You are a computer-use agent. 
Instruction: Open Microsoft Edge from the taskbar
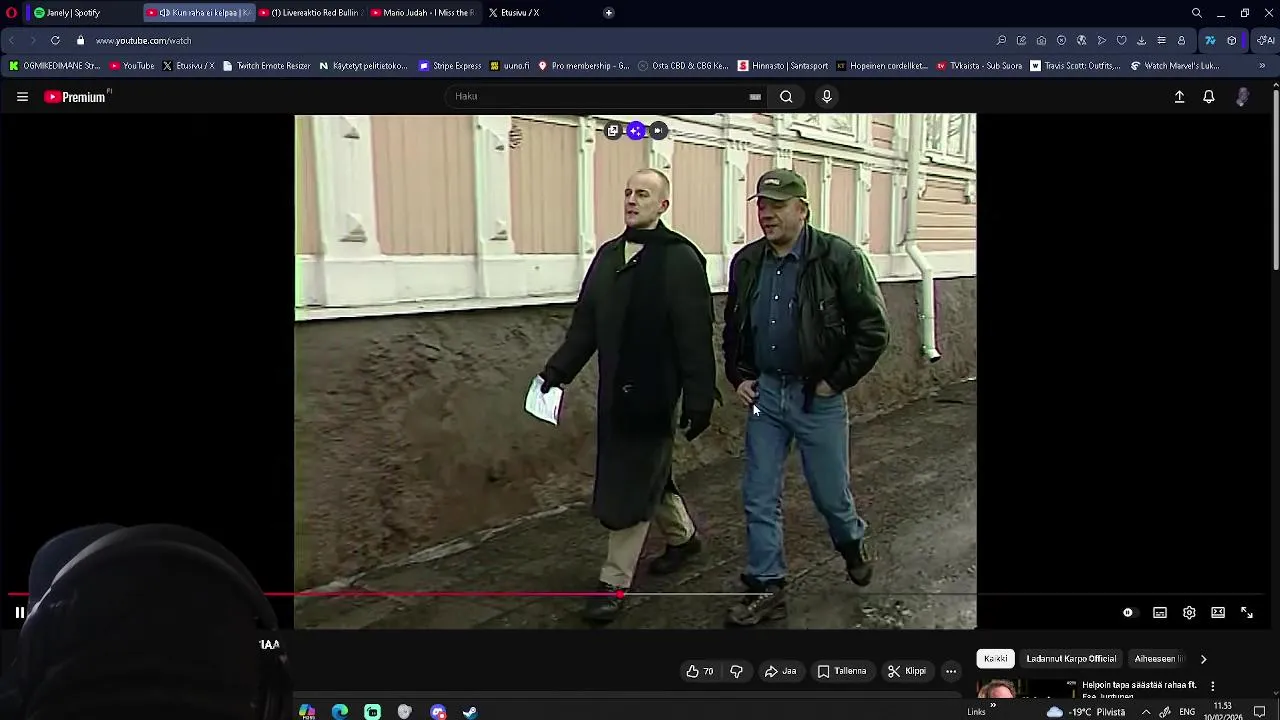coord(340,712)
